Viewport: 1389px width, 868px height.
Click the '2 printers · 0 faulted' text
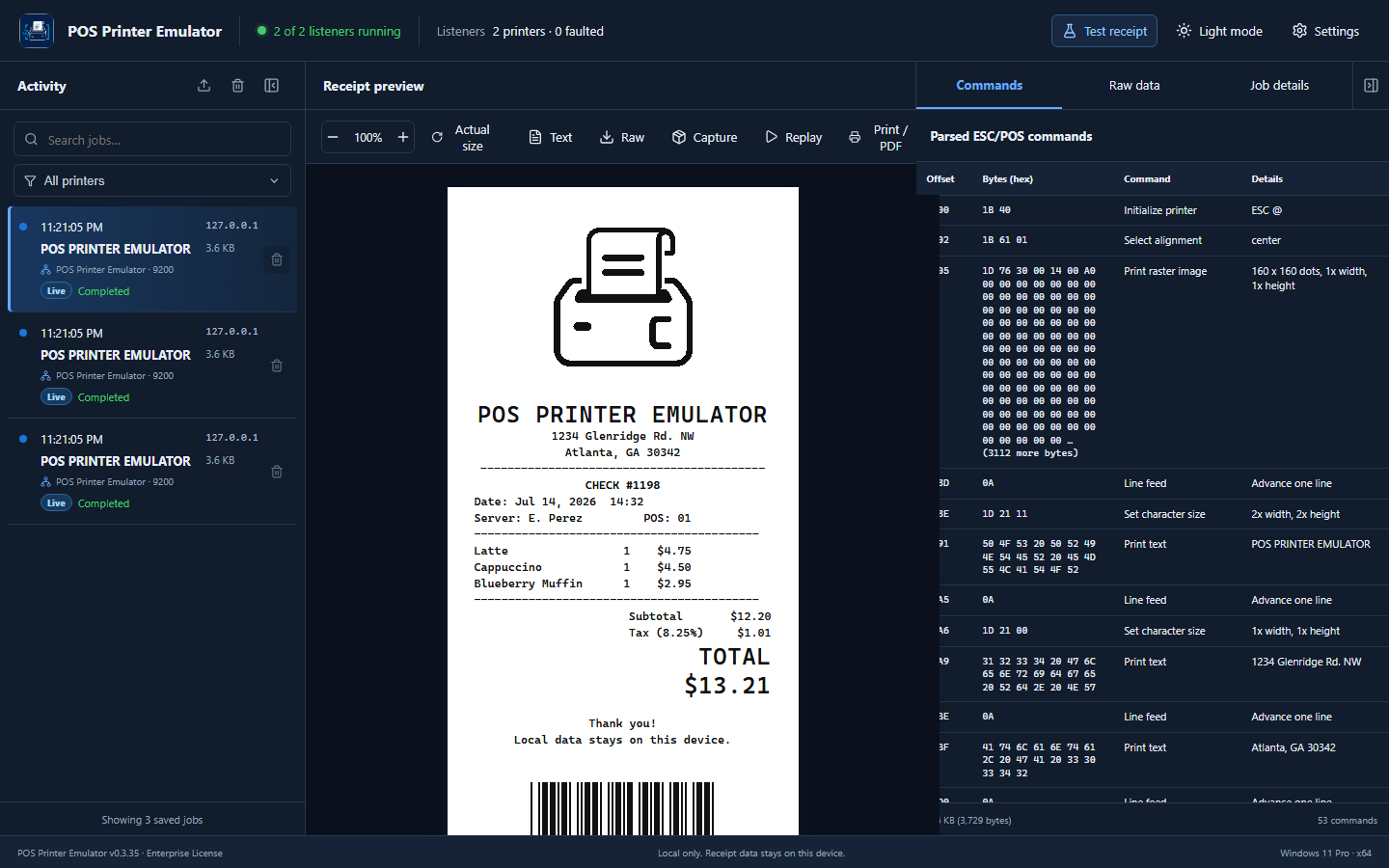click(x=548, y=31)
